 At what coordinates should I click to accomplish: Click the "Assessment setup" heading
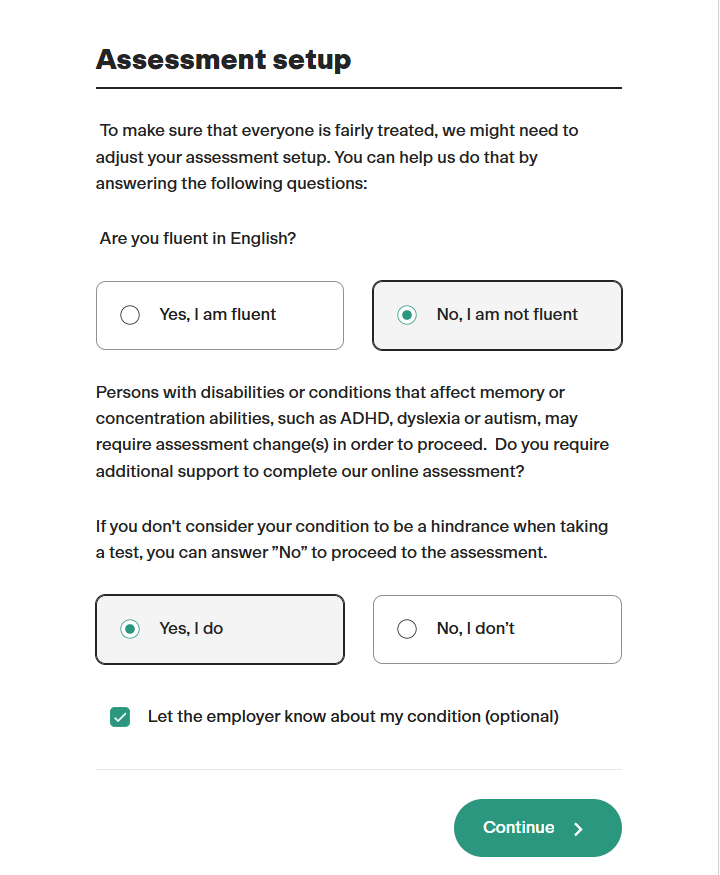point(223,60)
